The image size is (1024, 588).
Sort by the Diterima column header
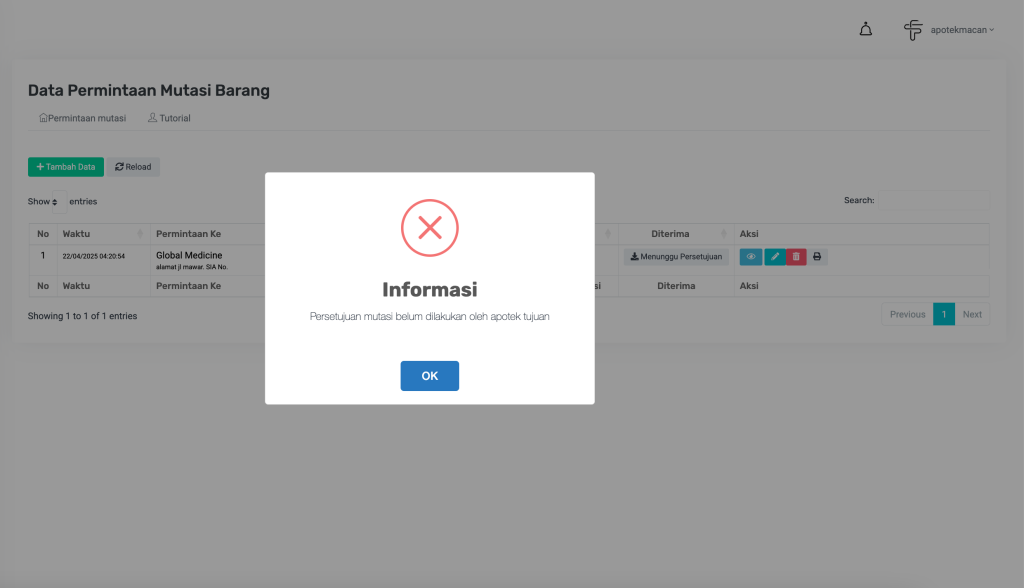pyautogui.click(x=676, y=234)
